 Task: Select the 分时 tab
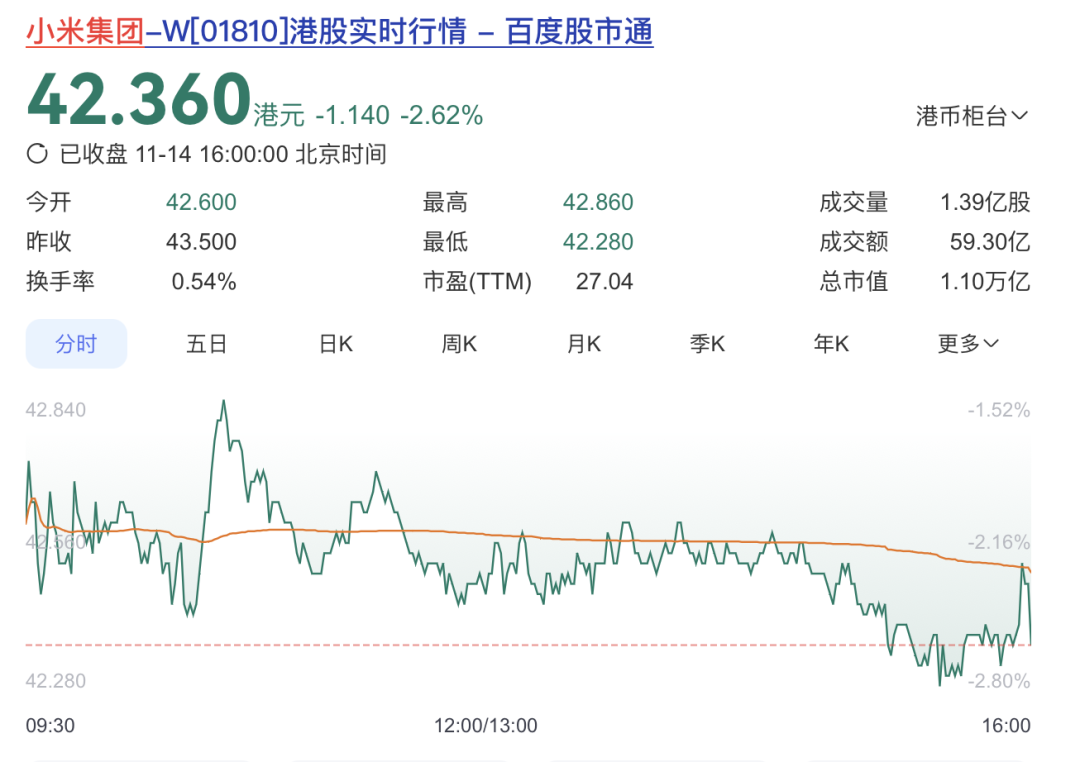(x=76, y=343)
